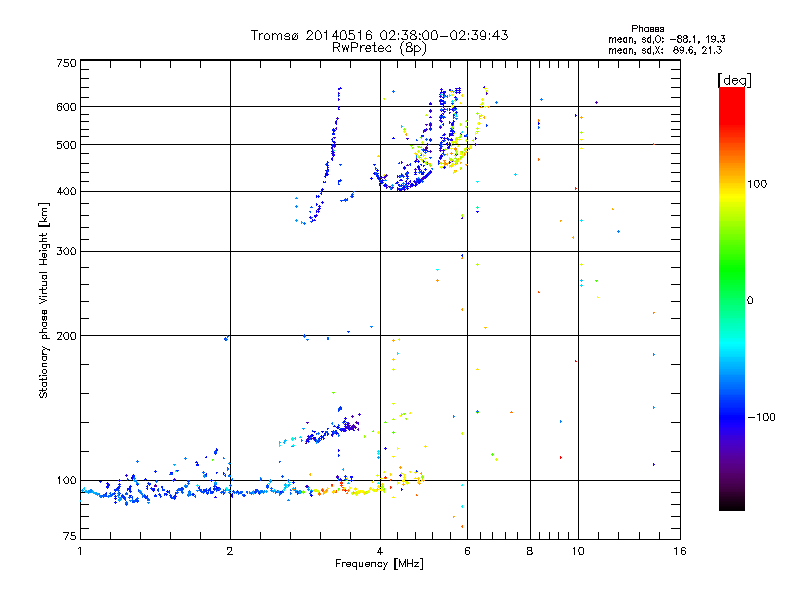Click the black bottom of the colorbar
Image resolution: width=800 pixels, height=600 pixels.
[x=732, y=503]
